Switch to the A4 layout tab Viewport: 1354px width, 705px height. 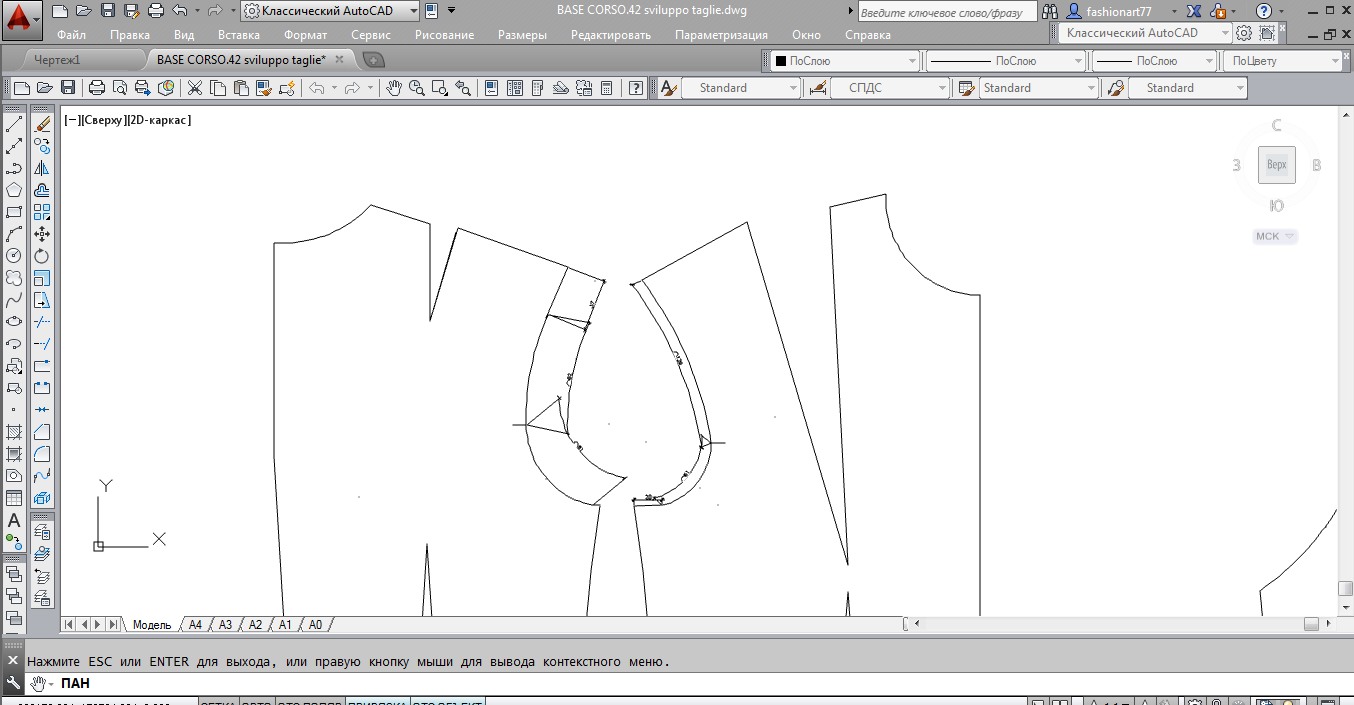pos(195,624)
